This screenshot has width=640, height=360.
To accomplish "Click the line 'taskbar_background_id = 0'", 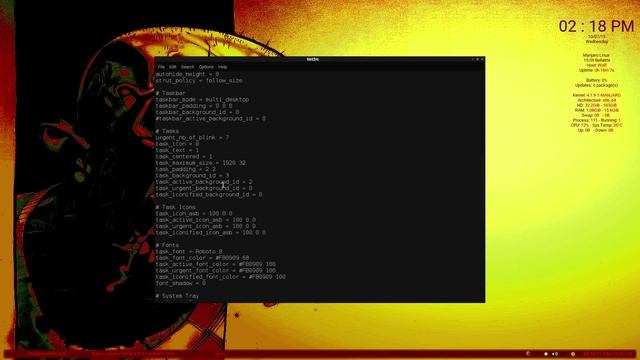I will (197, 112).
